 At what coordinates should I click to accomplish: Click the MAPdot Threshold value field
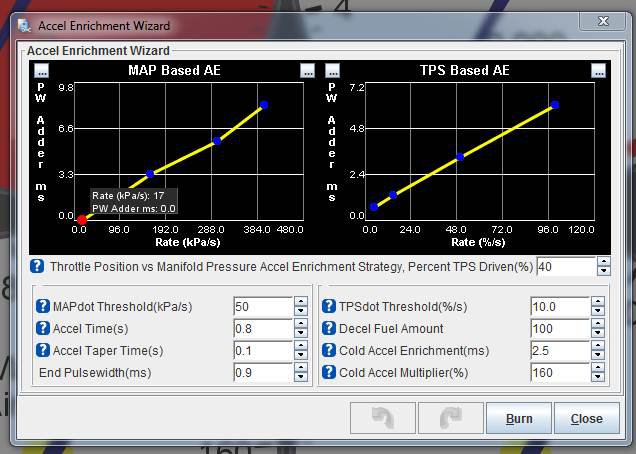(262, 307)
